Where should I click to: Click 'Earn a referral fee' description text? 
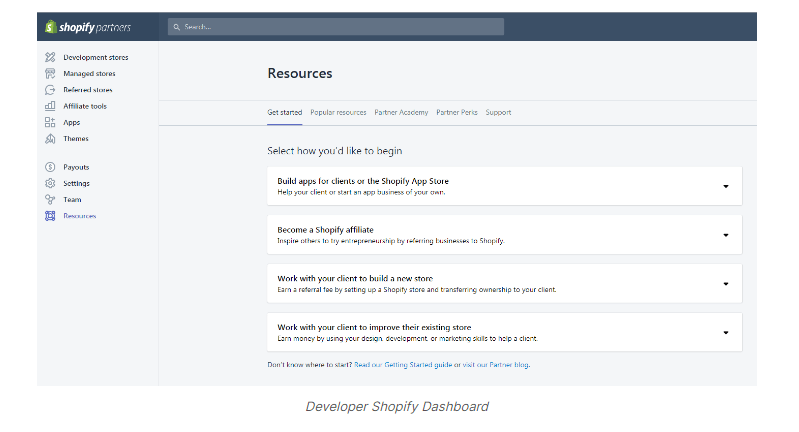417,290
